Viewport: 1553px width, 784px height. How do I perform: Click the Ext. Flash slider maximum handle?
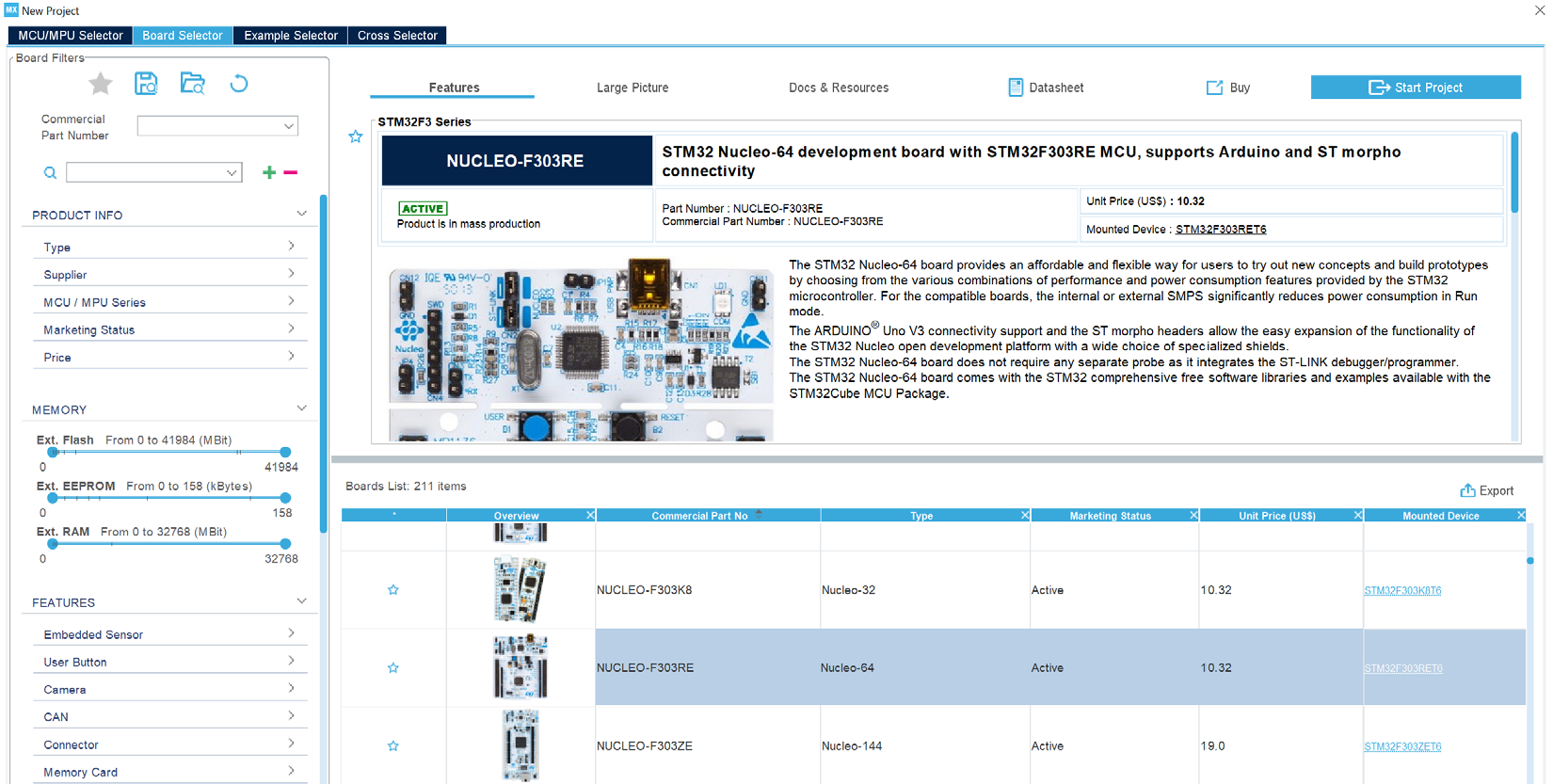coord(285,453)
